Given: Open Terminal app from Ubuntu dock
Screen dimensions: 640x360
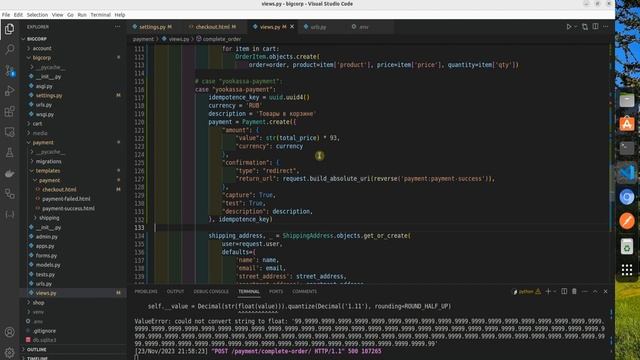Looking at the screenshot, I should [627, 148].
